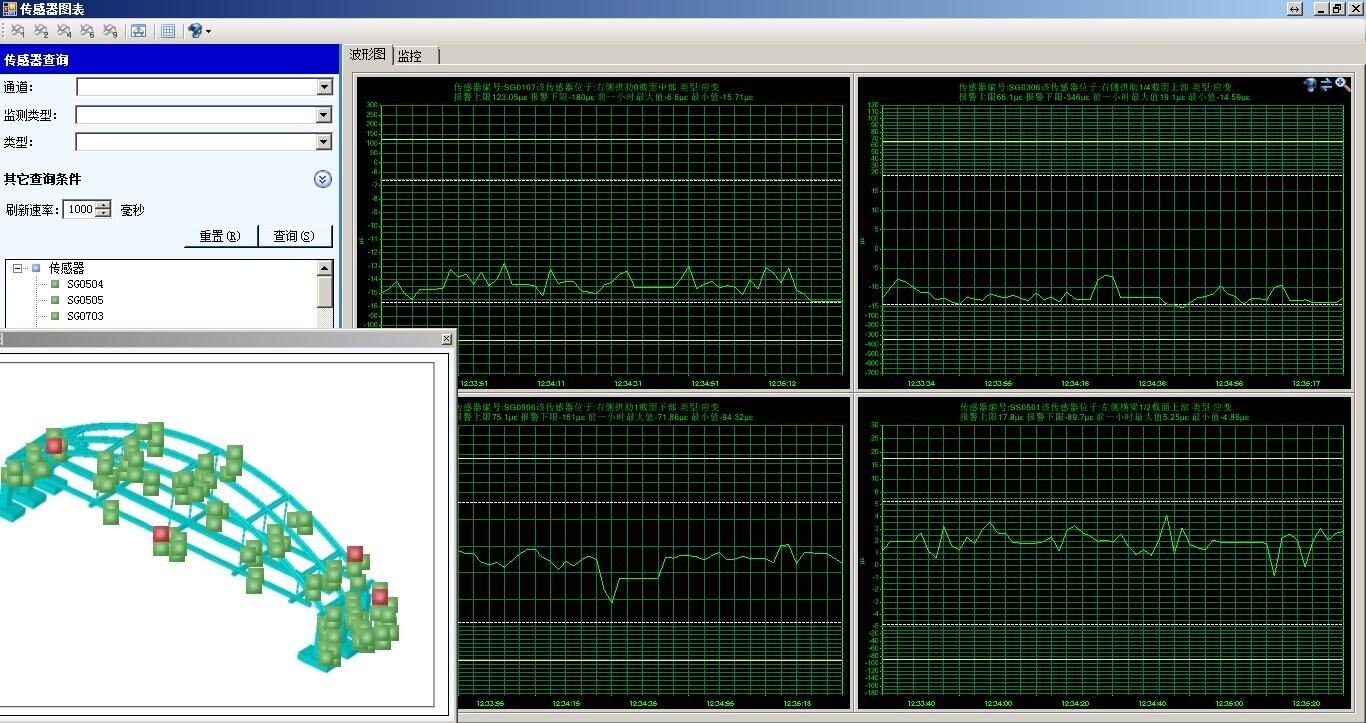
Task: Activate the 6-chart layout toolbar icon
Action: pos(87,31)
